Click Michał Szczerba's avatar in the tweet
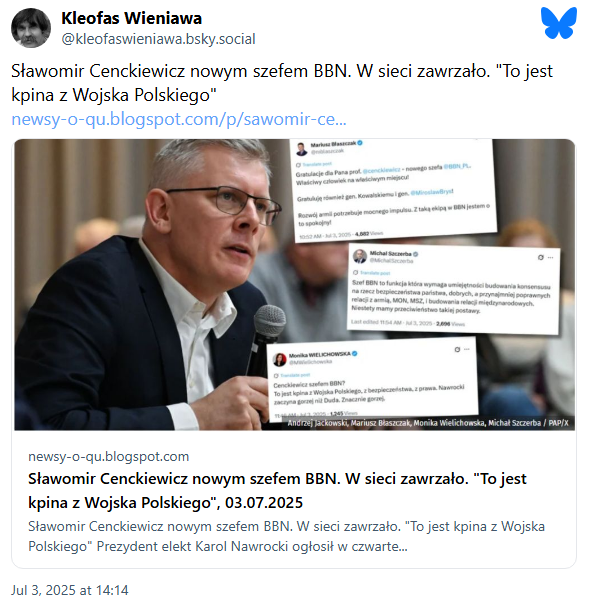 tap(360, 256)
